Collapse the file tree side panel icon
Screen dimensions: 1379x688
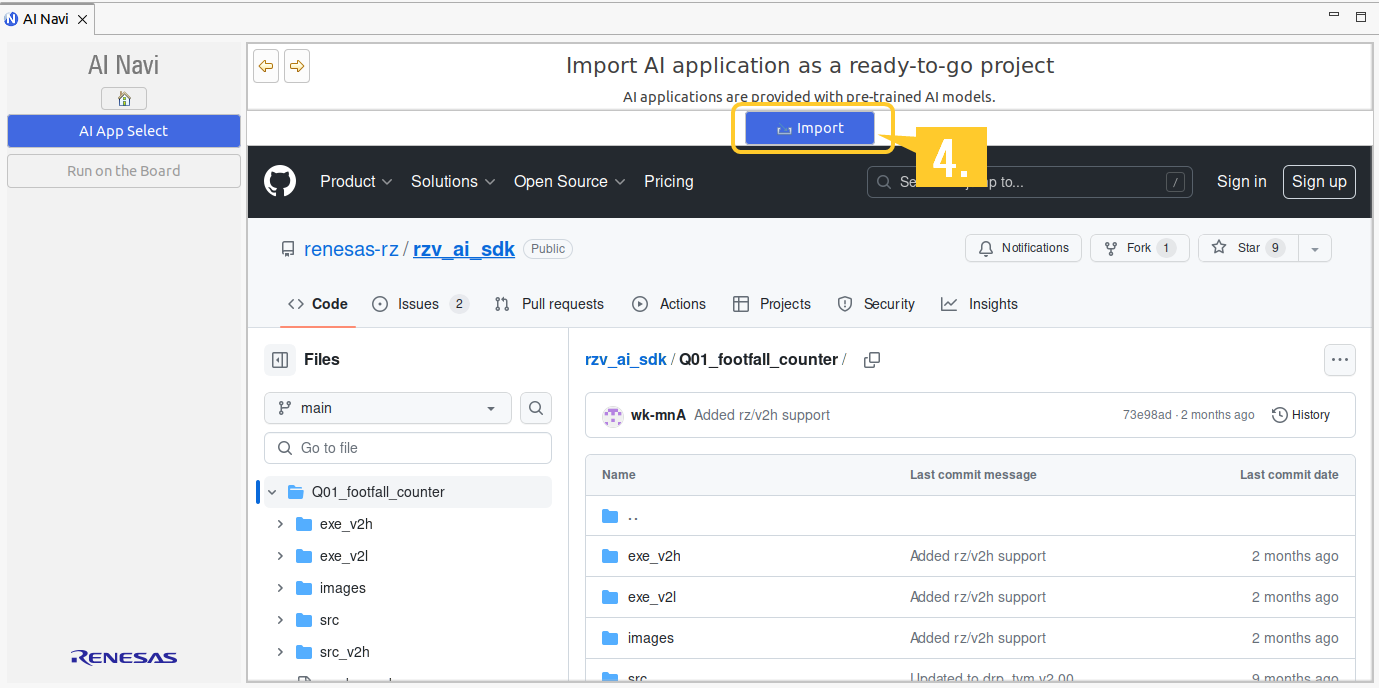(280, 360)
